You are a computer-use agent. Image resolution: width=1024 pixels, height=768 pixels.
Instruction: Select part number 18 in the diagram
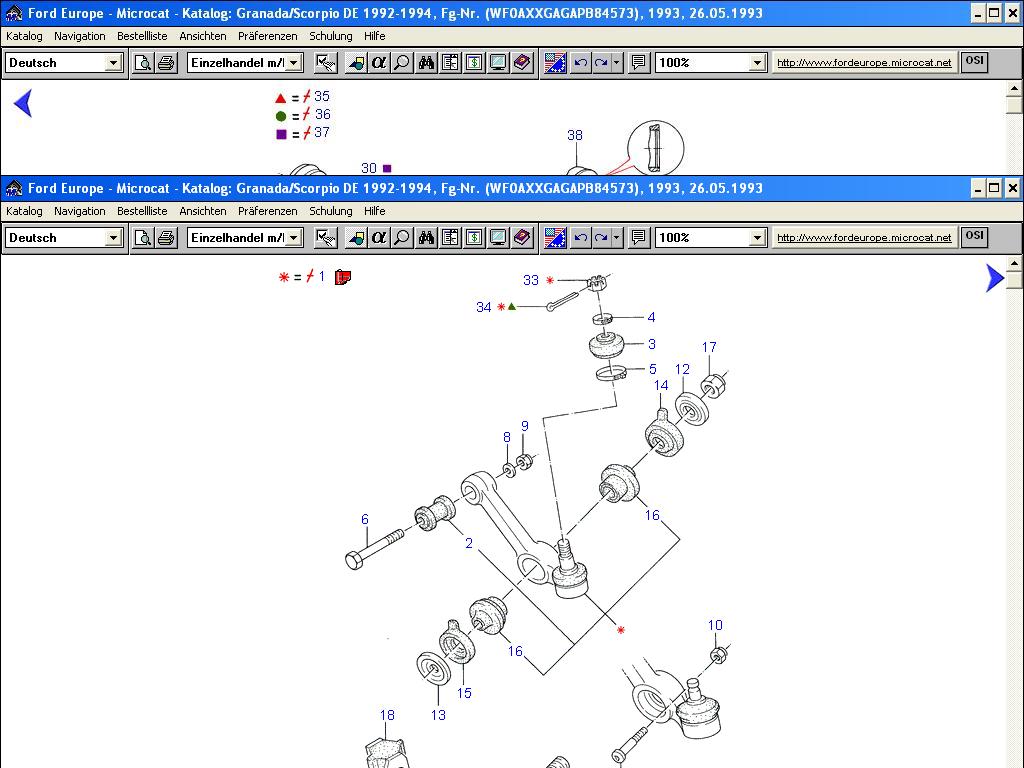[387, 715]
